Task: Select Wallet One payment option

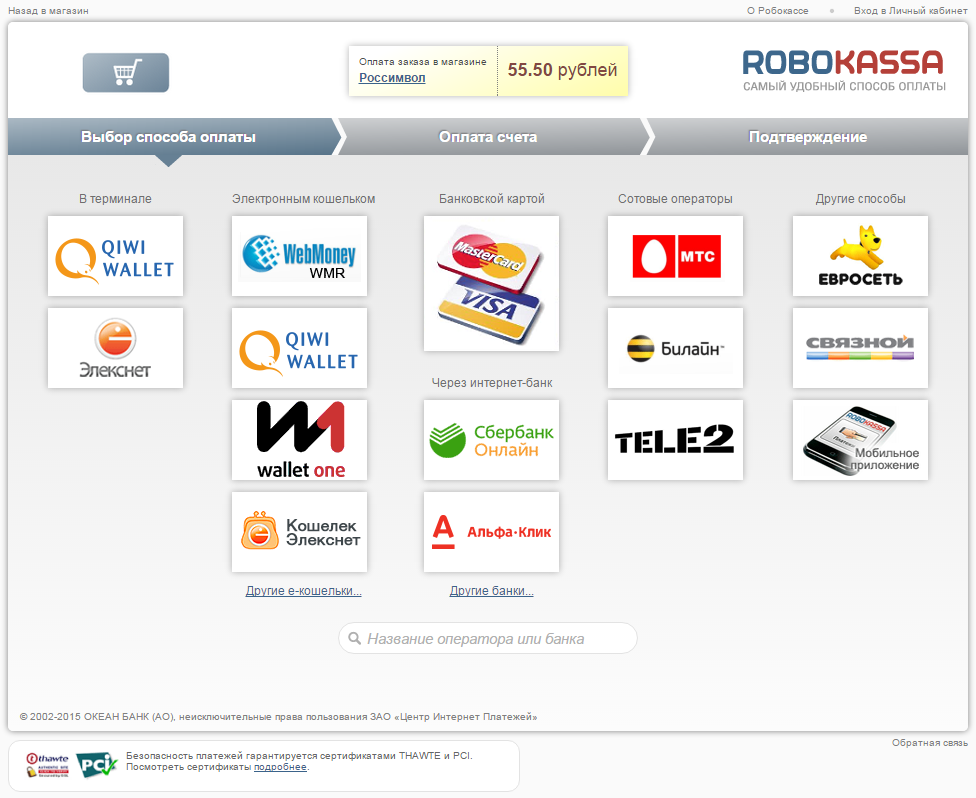Action: pos(299,440)
